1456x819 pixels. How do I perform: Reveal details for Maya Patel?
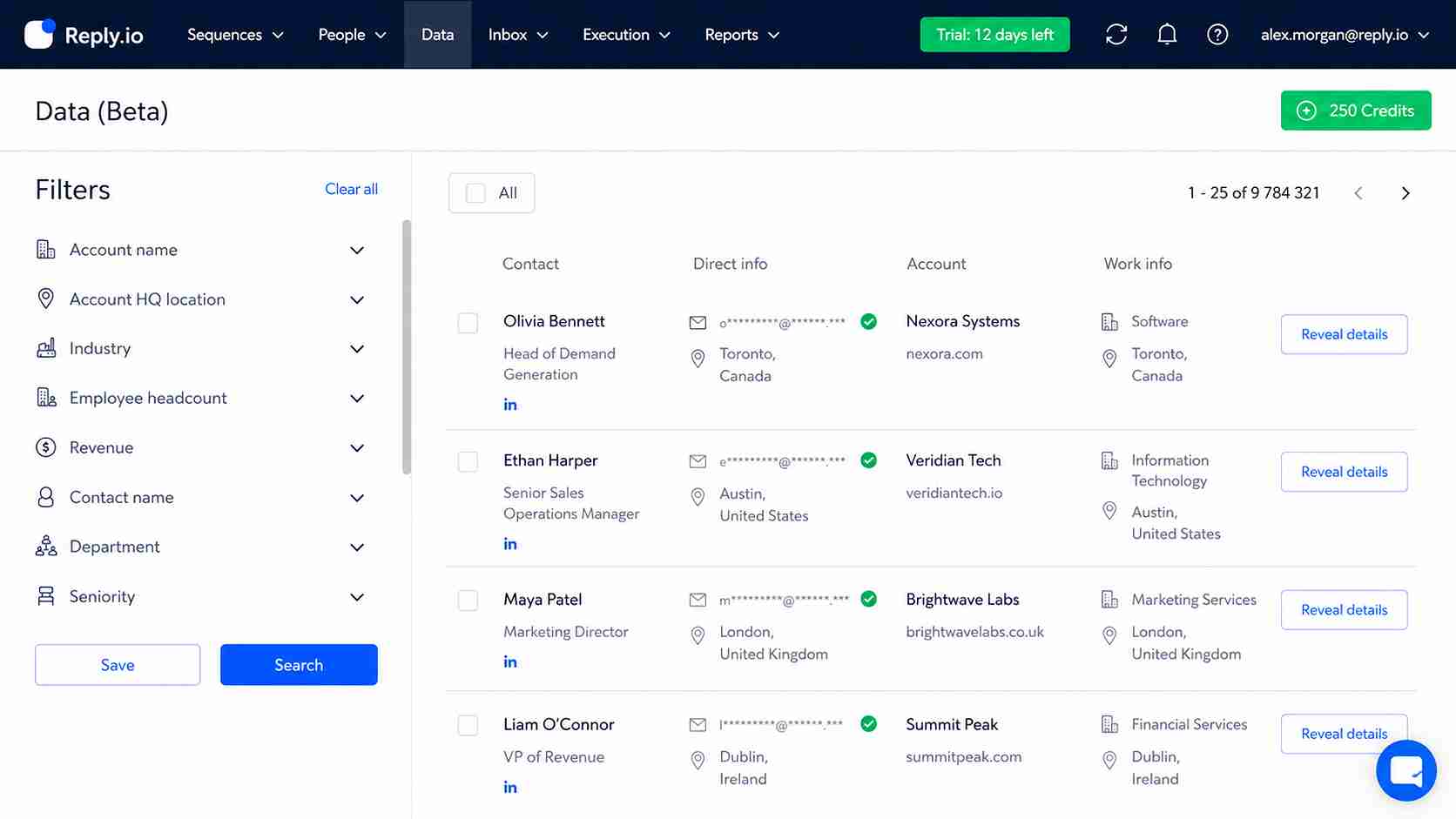click(x=1344, y=610)
